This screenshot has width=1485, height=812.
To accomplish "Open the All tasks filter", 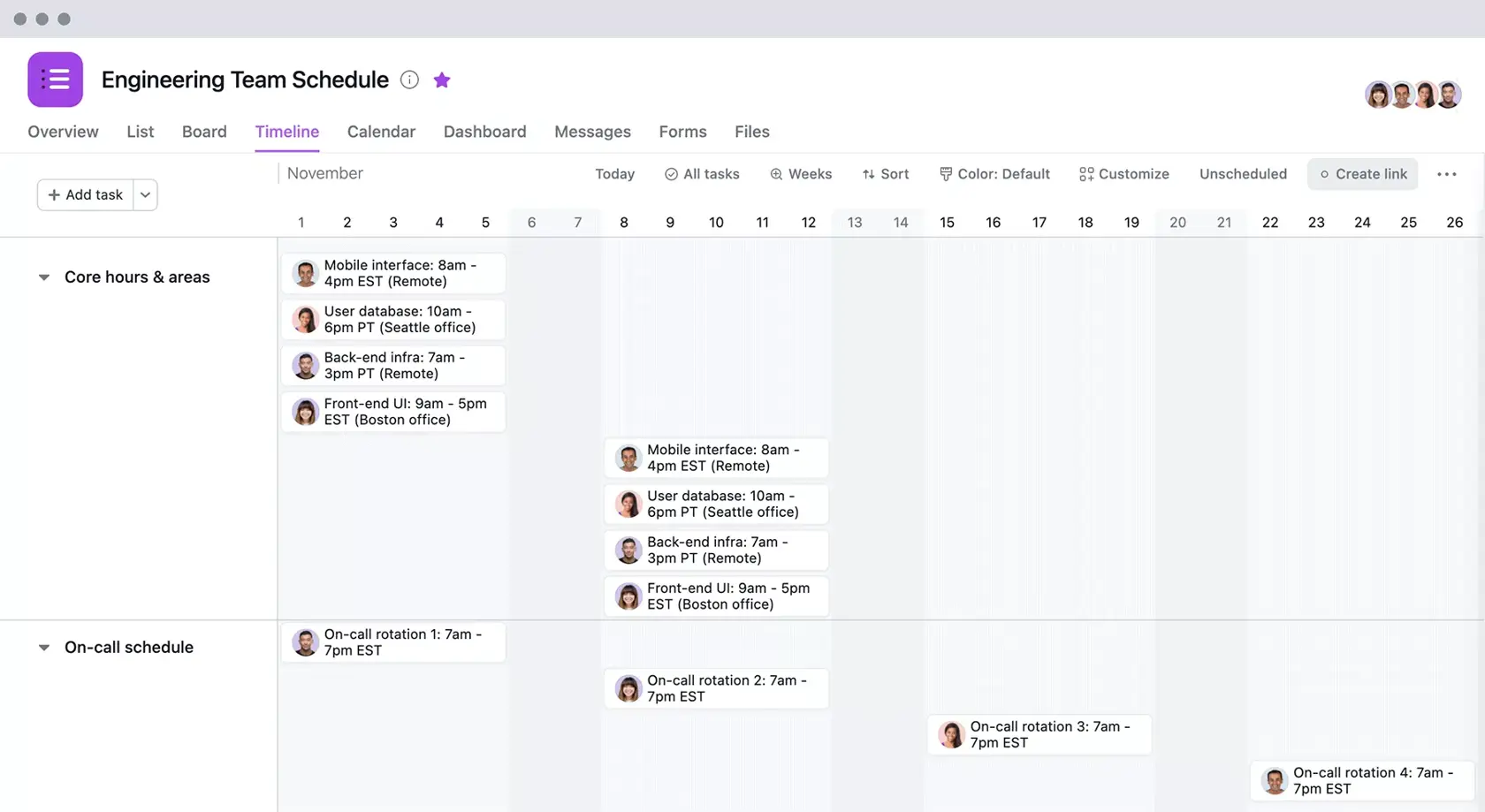I will [702, 174].
